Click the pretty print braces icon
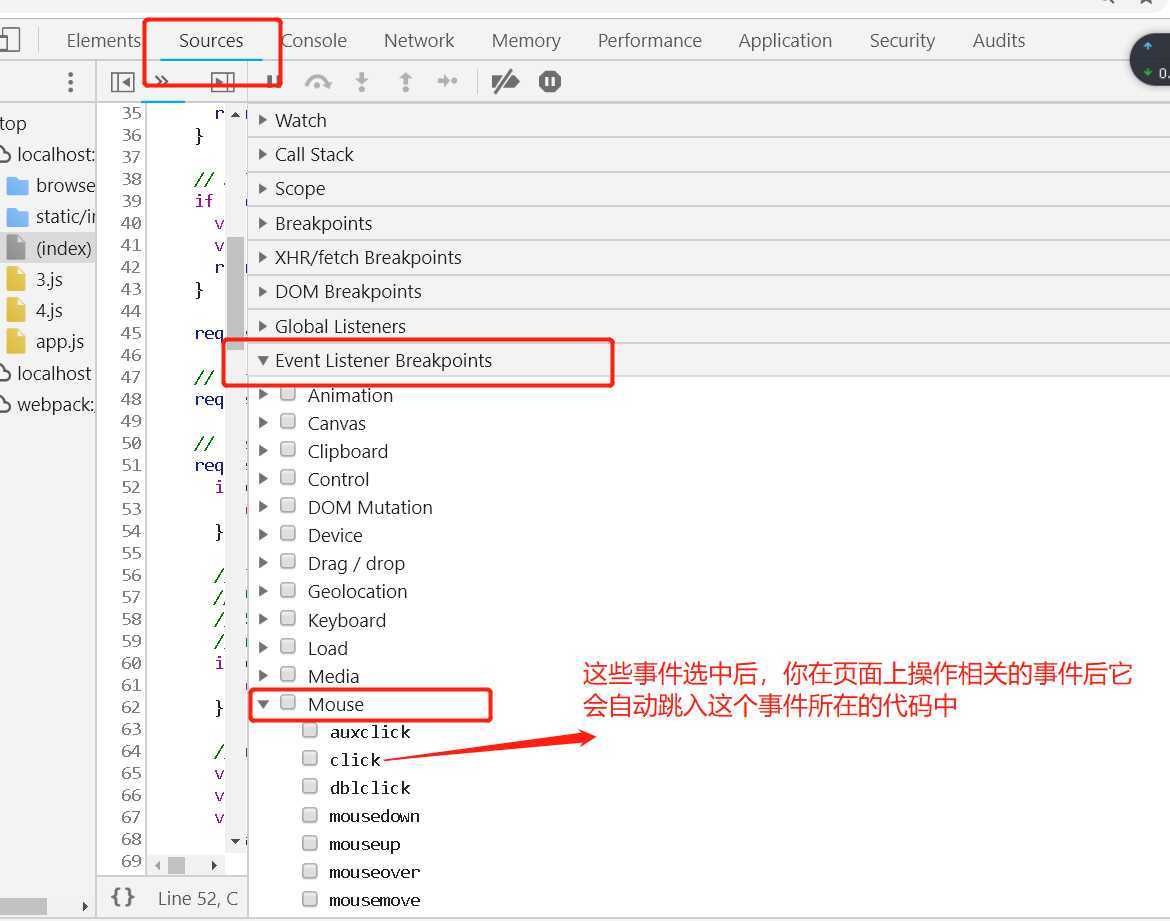The width and height of the screenshot is (1170, 921). [122, 896]
